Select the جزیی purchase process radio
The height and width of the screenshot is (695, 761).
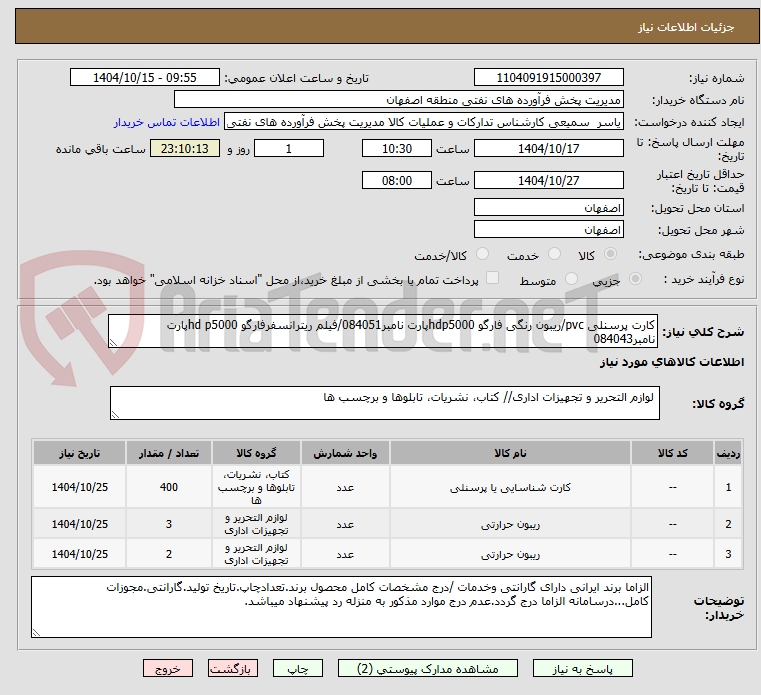[x=635, y=279]
